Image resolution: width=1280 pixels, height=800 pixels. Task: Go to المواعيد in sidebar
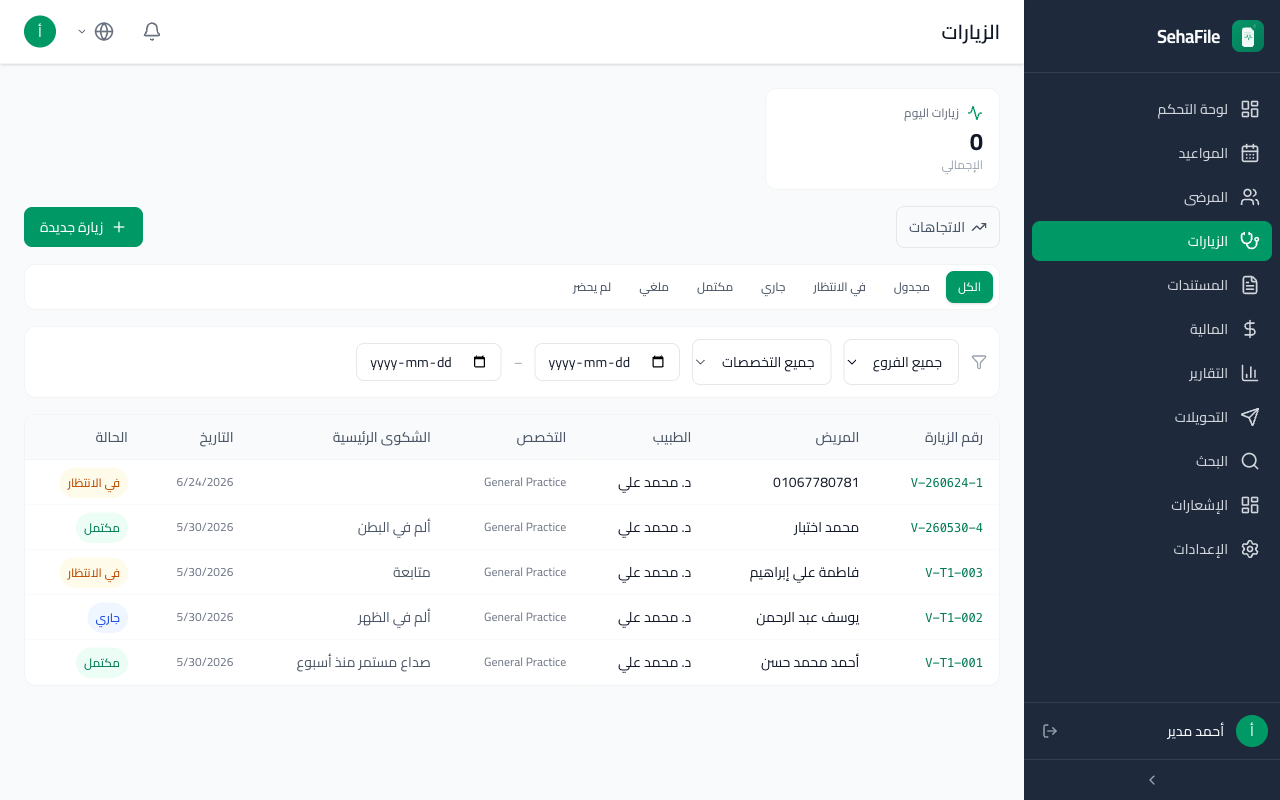pos(1152,153)
